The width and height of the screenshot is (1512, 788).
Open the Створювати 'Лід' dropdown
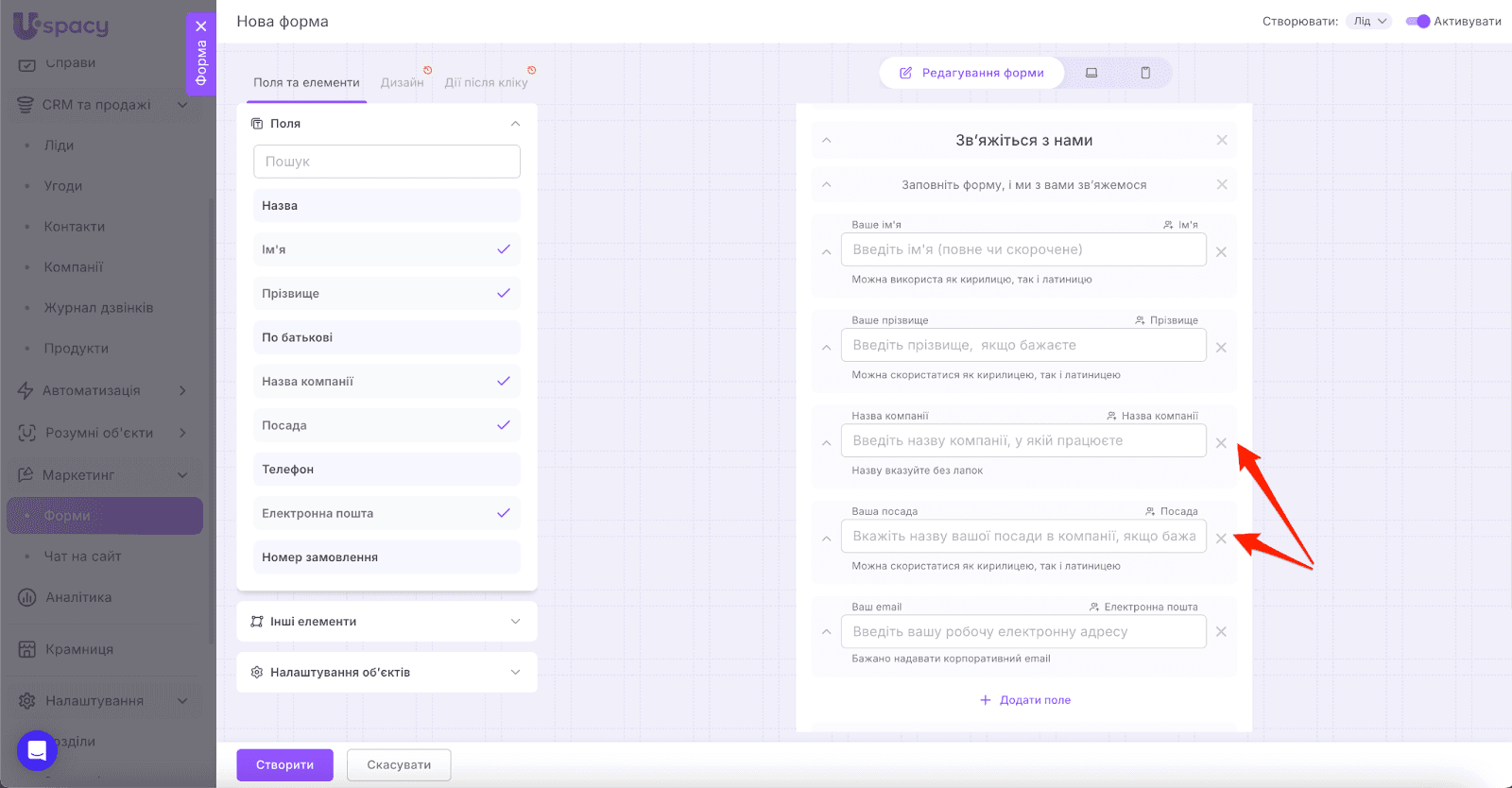coord(1369,21)
